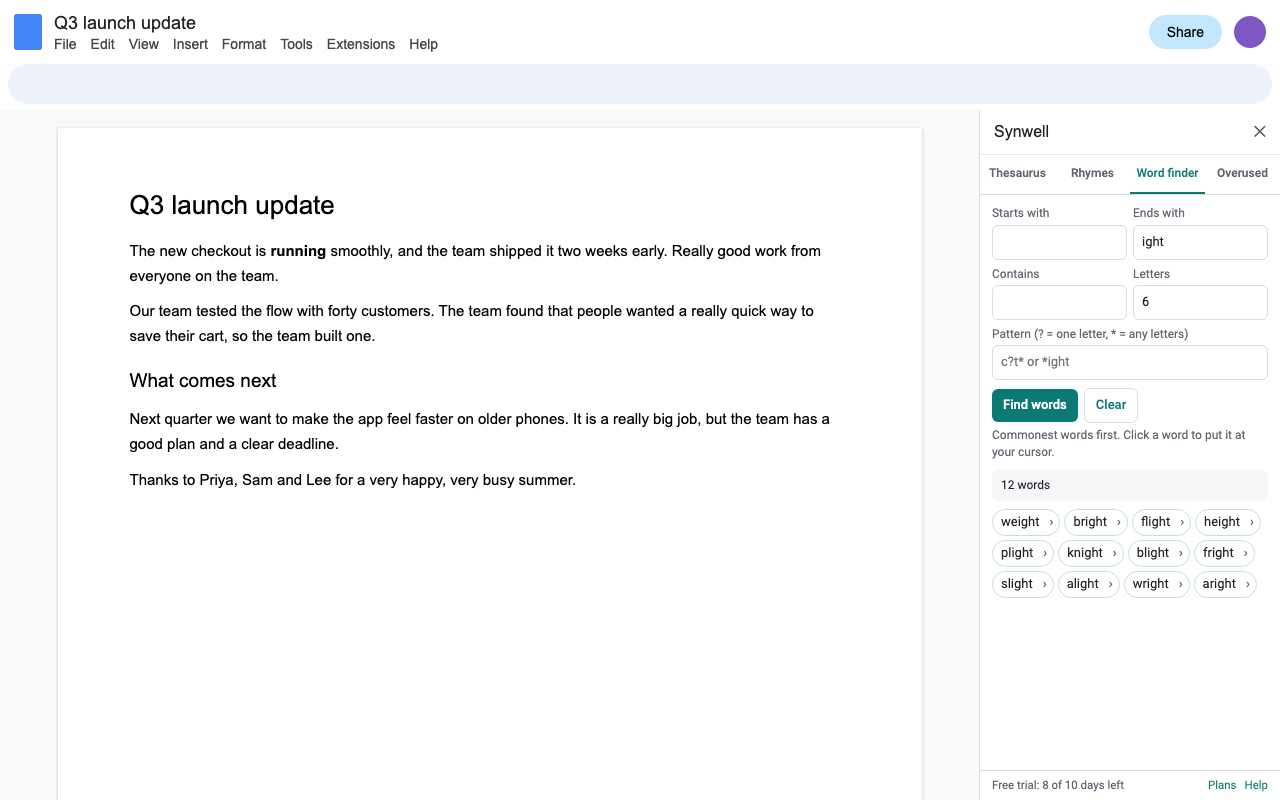The width and height of the screenshot is (1280, 800).
Task: Open the purple account avatar
Action: [x=1250, y=32]
